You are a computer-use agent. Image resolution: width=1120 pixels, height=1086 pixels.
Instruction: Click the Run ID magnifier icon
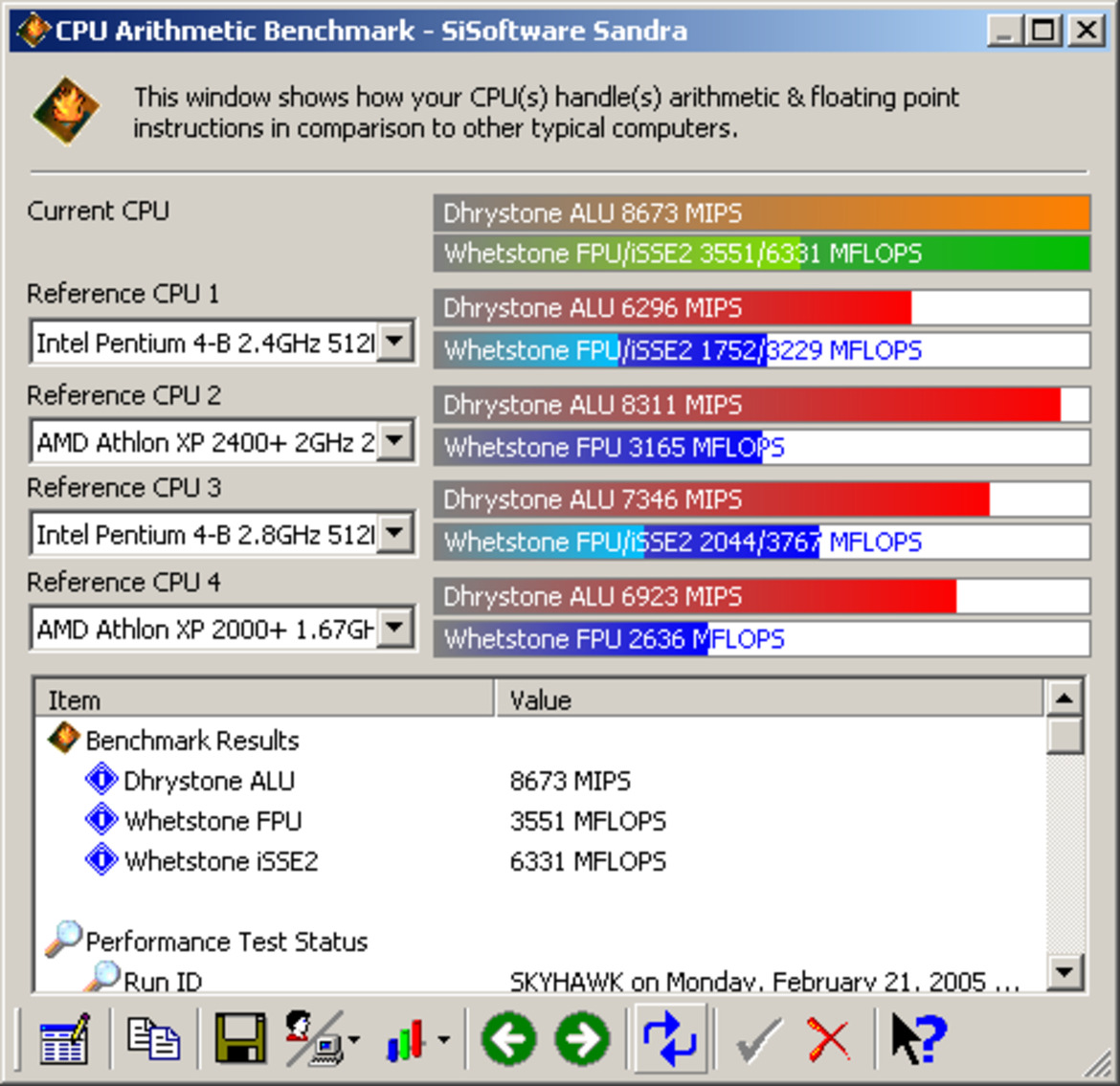(101, 975)
